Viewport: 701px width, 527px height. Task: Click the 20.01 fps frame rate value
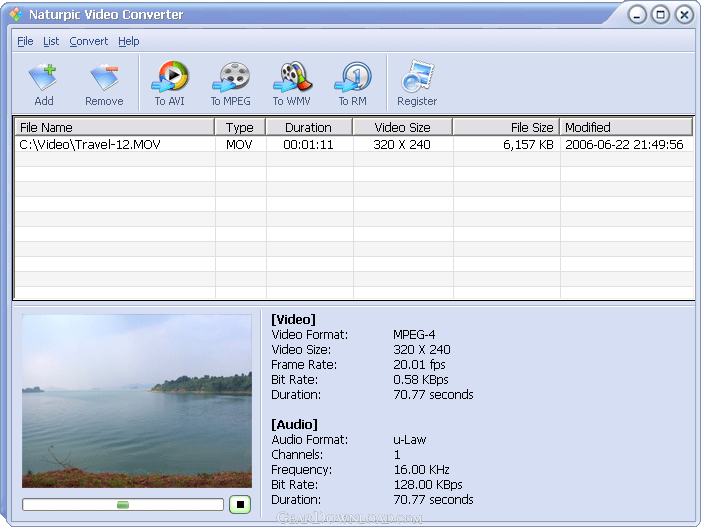pos(419,364)
